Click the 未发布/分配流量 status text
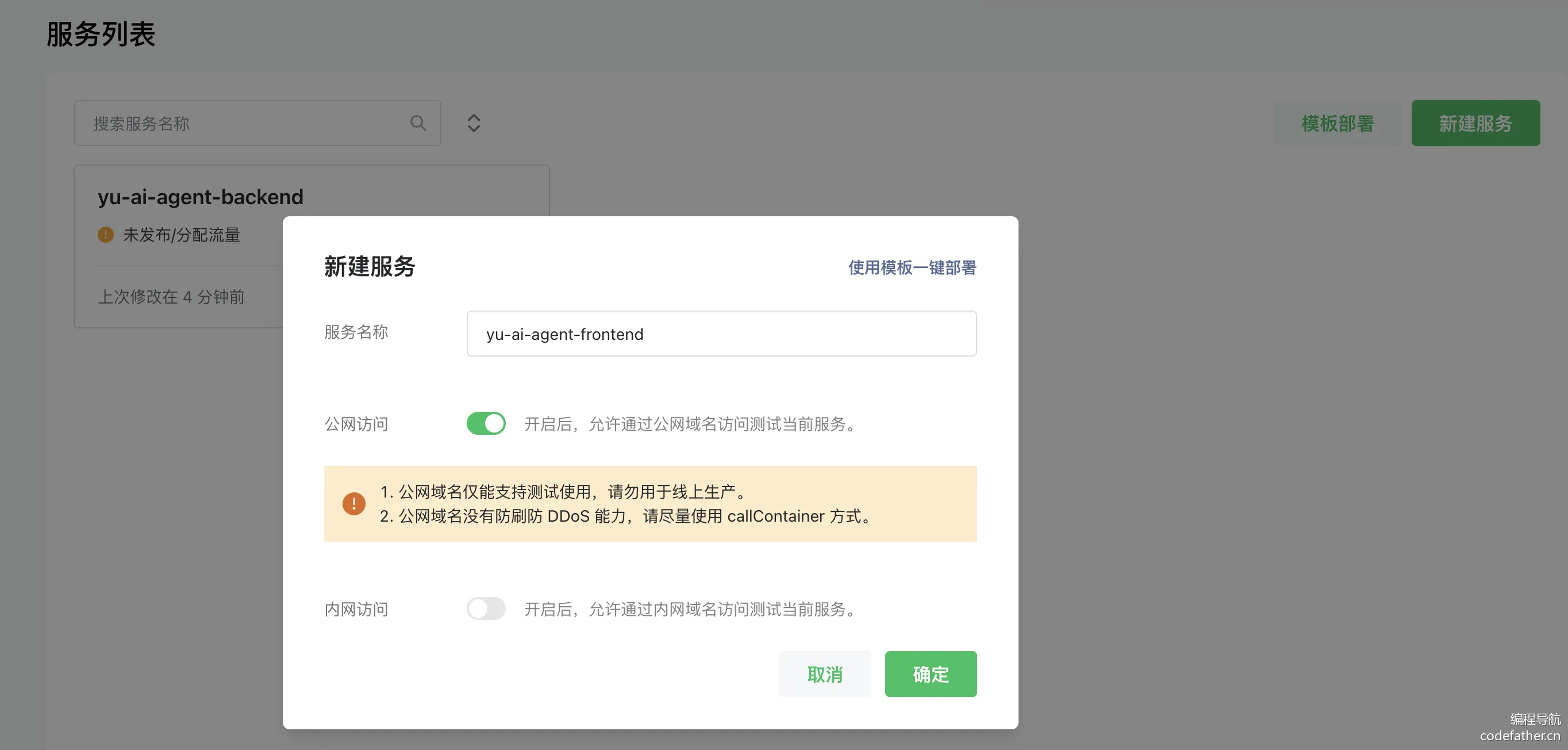The width and height of the screenshot is (1568, 750). [x=182, y=235]
